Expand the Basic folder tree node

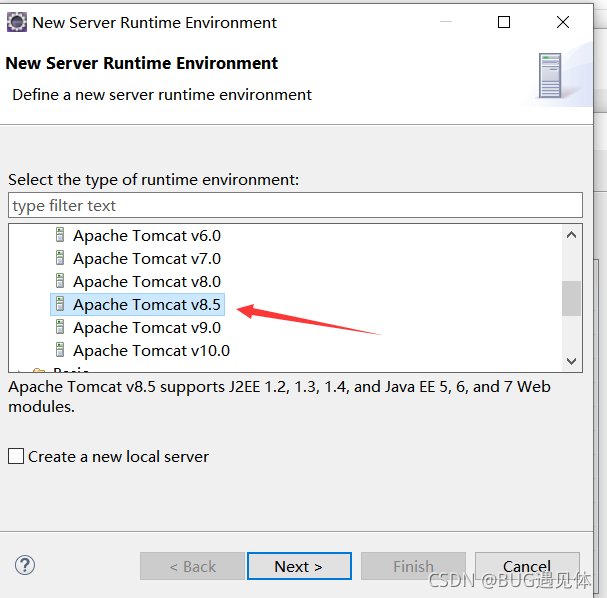[21, 370]
